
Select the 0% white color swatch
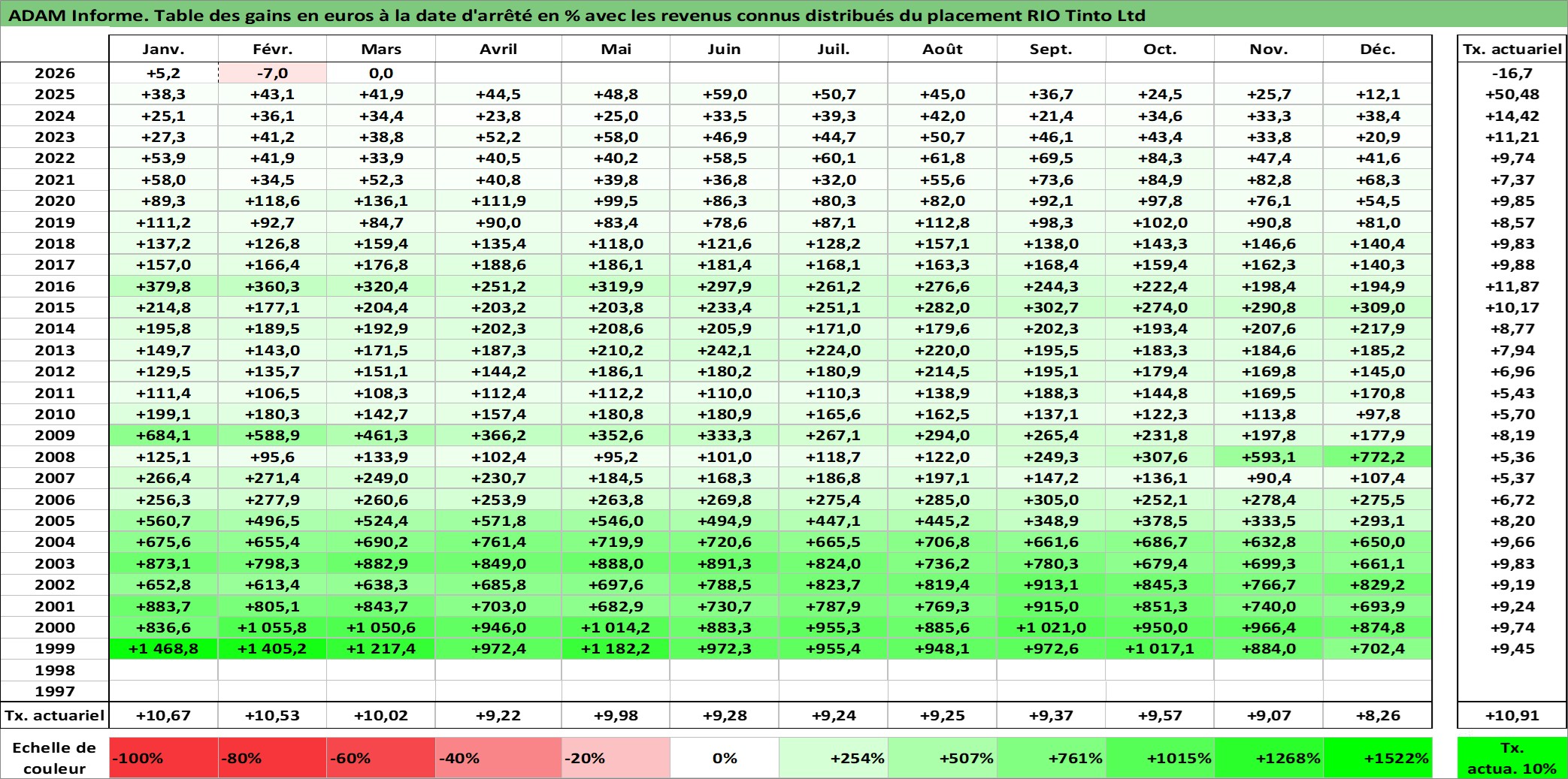724,758
